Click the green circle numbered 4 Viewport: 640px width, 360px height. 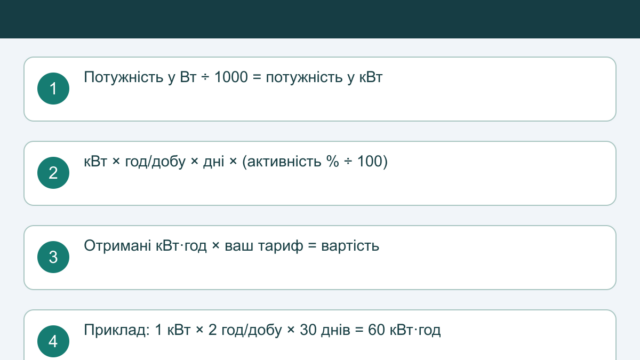(53, 341)
